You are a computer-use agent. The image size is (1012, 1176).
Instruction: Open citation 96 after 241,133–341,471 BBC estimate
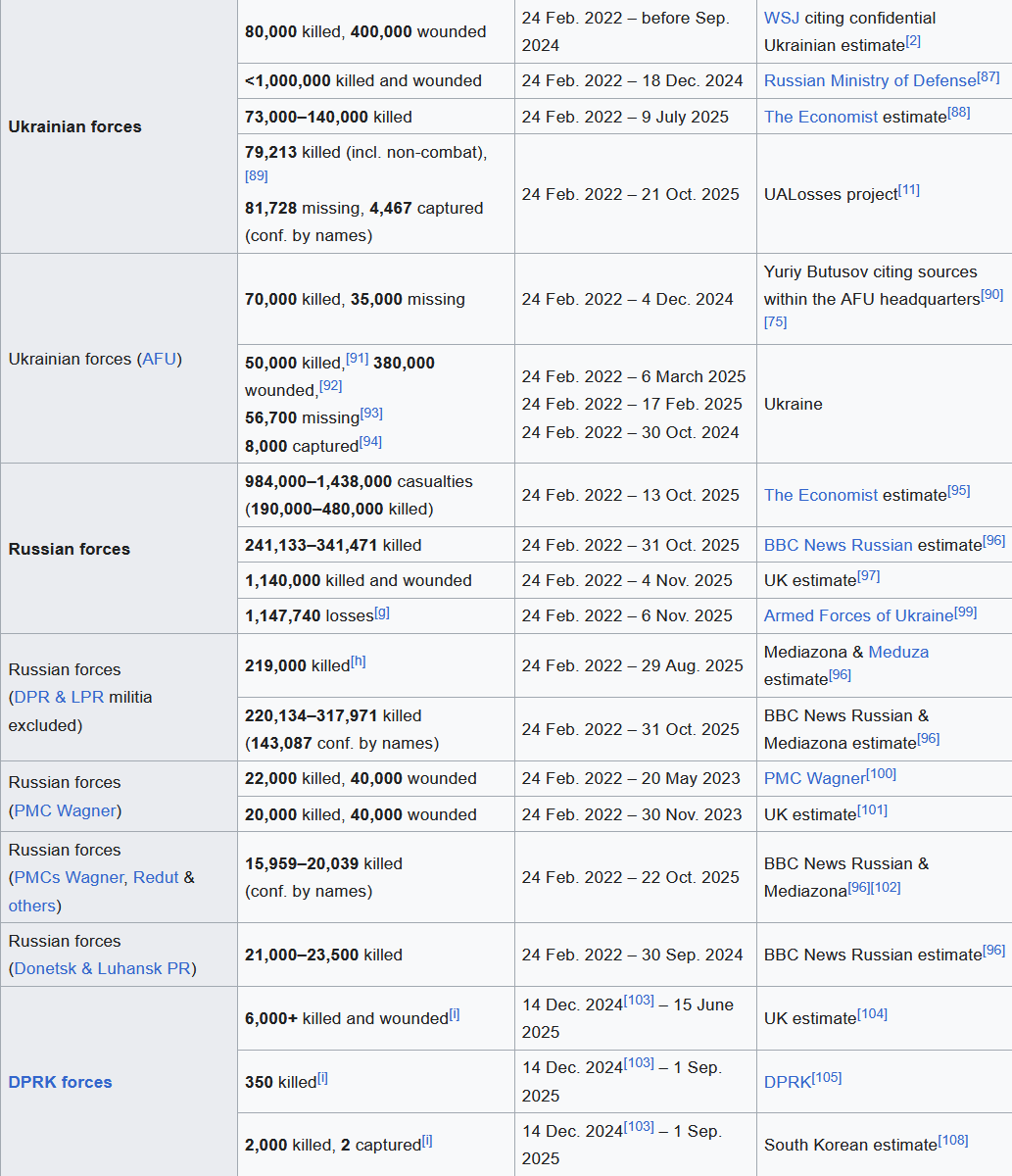[994, 541]
